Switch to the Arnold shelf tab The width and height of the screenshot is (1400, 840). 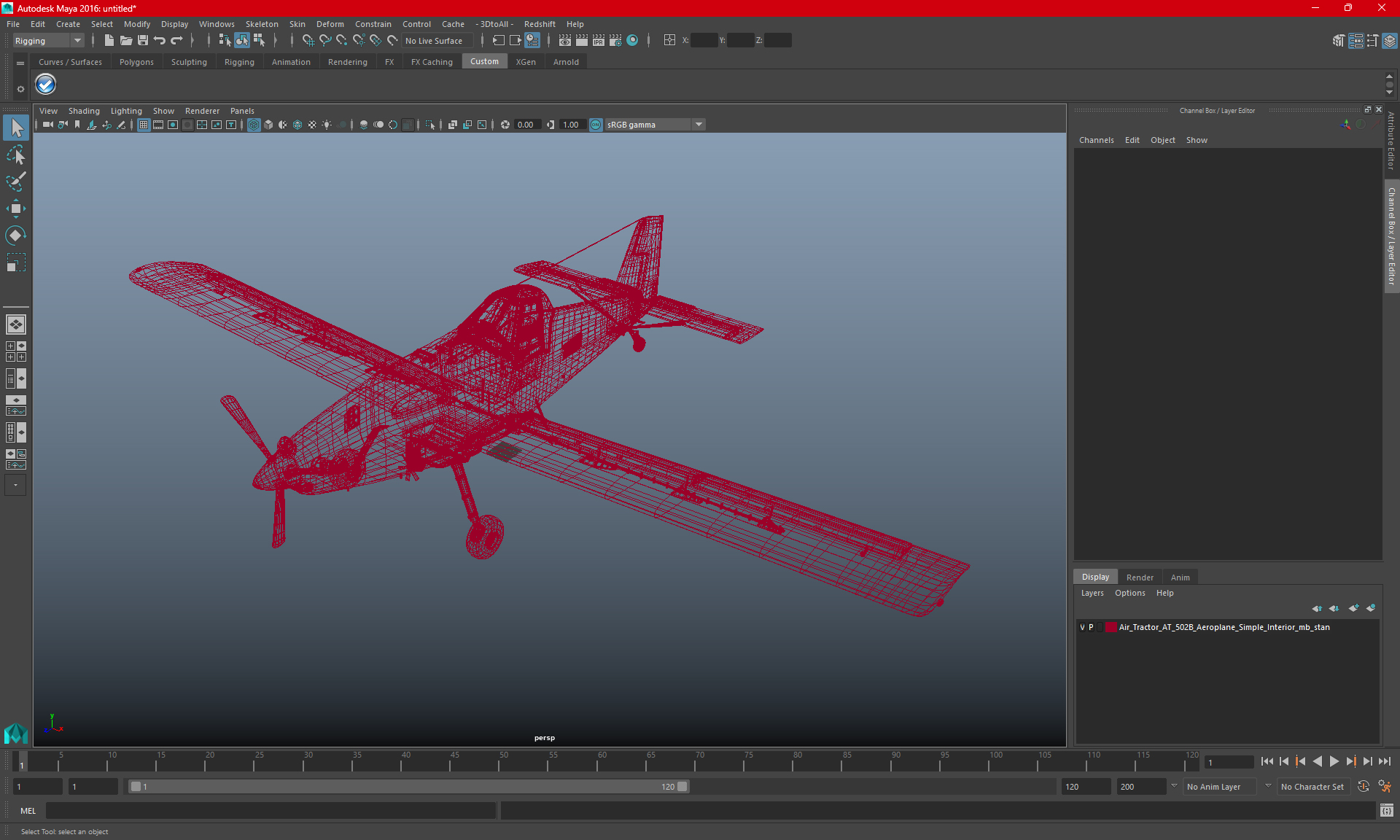pyautogui.click(x=566, y=62)
